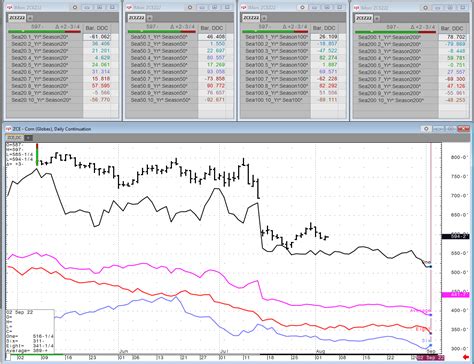Click Bar. DOC column header in Season200 window
This screenshot has width=474, height=364.
click(x=452, y=28)
